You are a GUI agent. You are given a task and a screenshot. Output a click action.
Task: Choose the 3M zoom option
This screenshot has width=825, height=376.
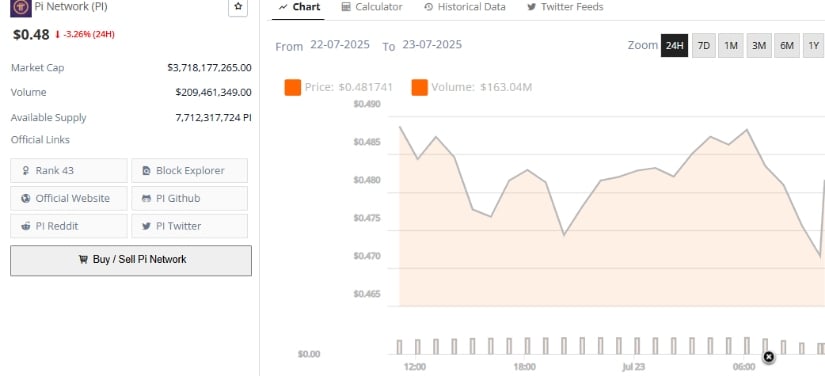[759, 46]
